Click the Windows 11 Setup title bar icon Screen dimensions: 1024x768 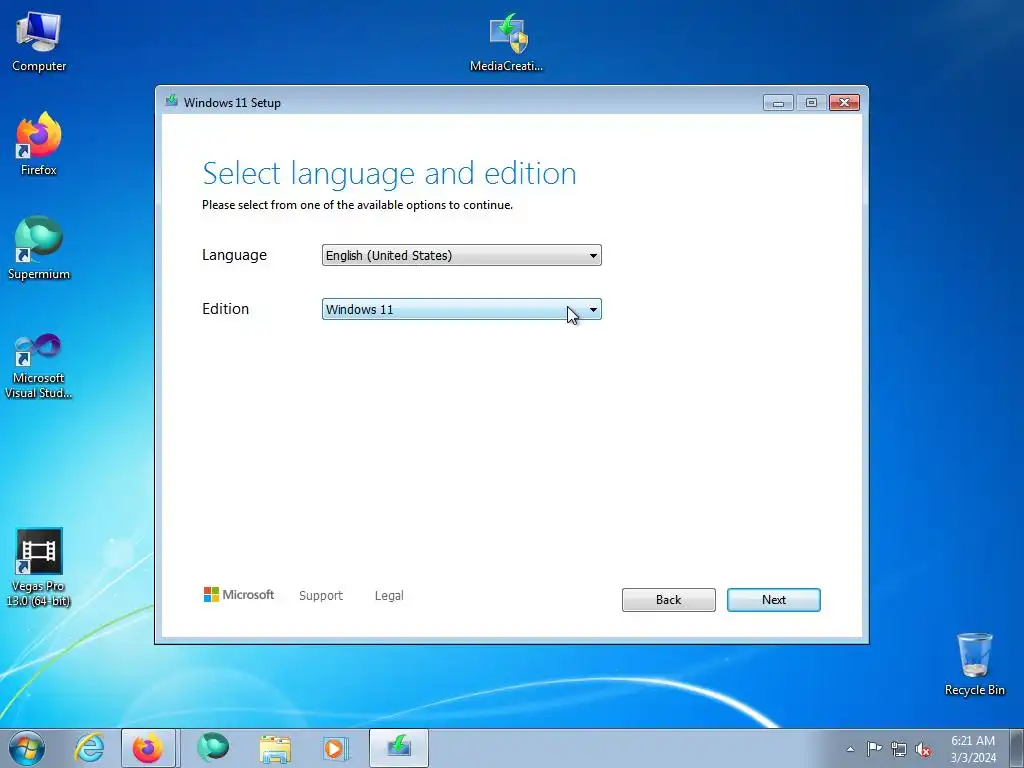pos(171,101)
